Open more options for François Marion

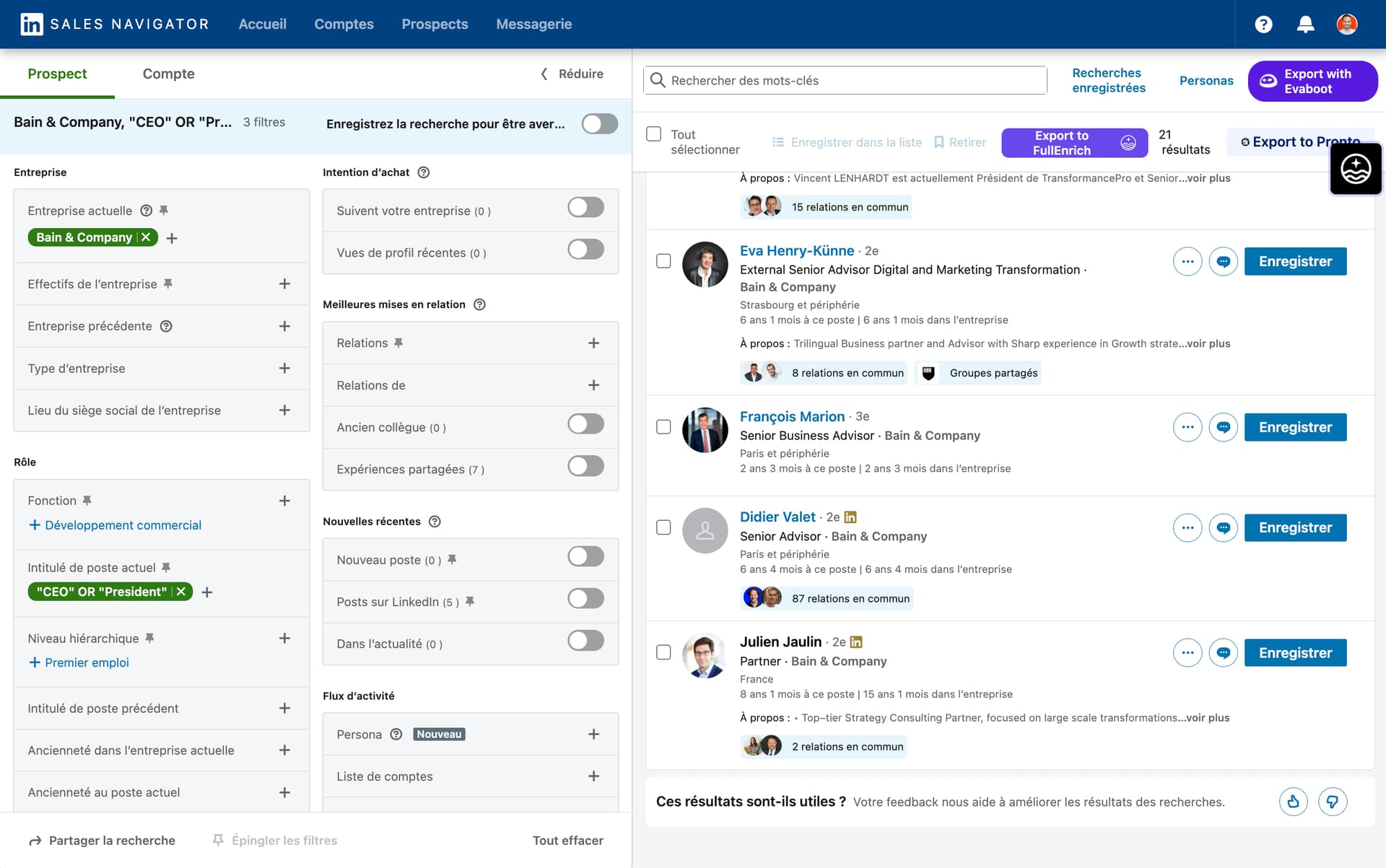1187,427
